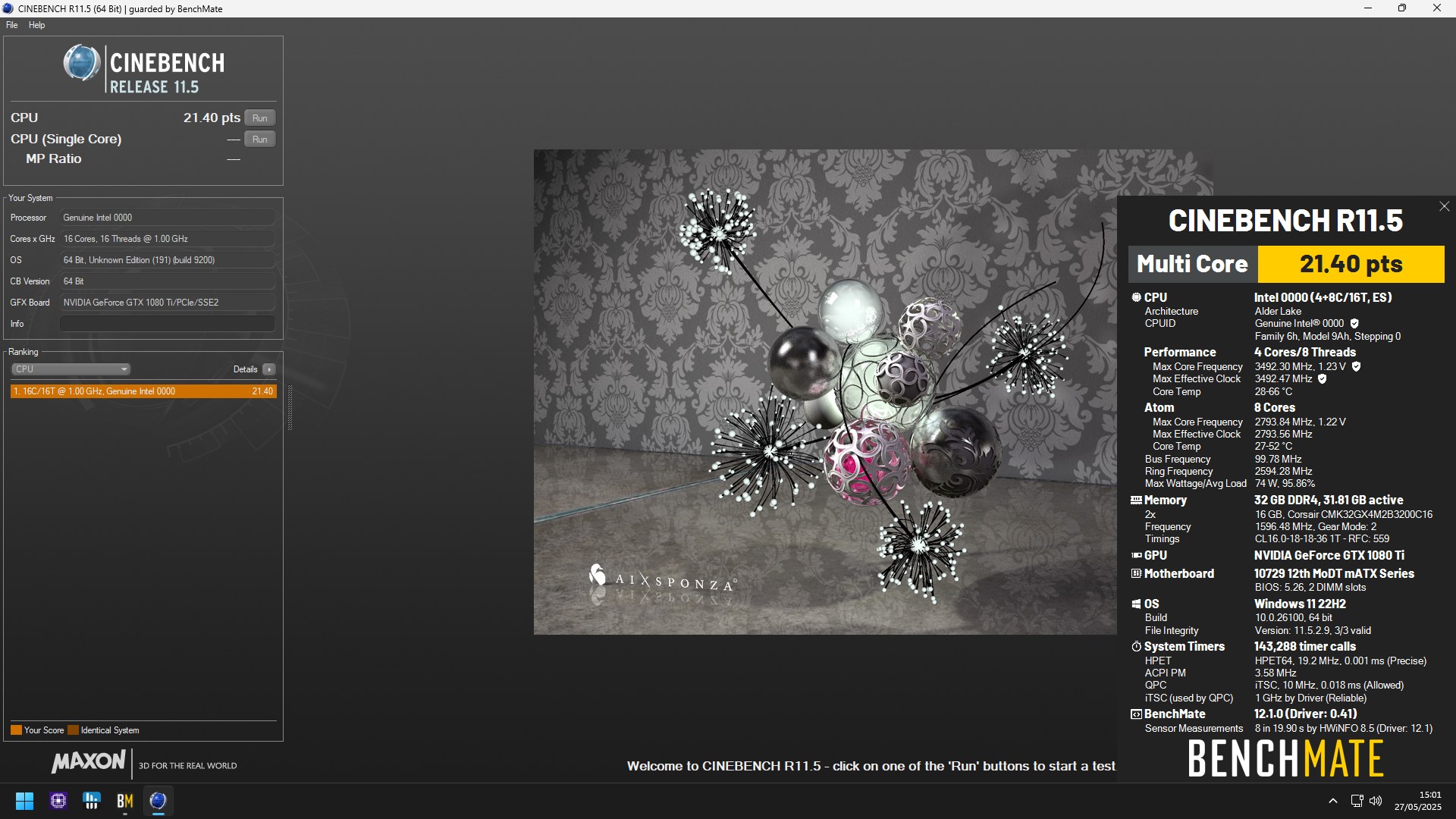Click the Info input field
Image resolution: width=1456 pixels, height=819 pixels.
click(x=167, y=324)
